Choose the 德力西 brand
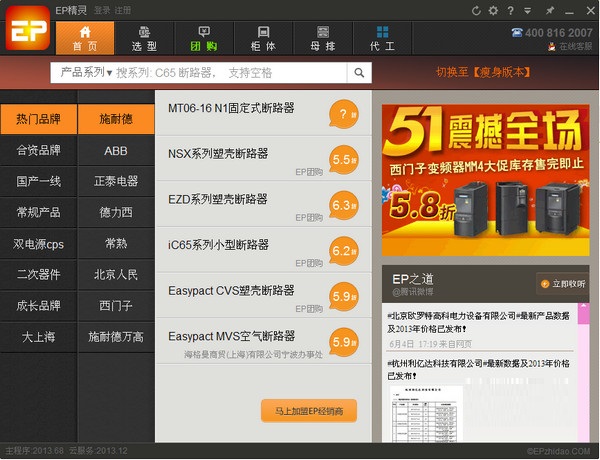The width and height of the screenshot is (600, 460). [116, 212]
